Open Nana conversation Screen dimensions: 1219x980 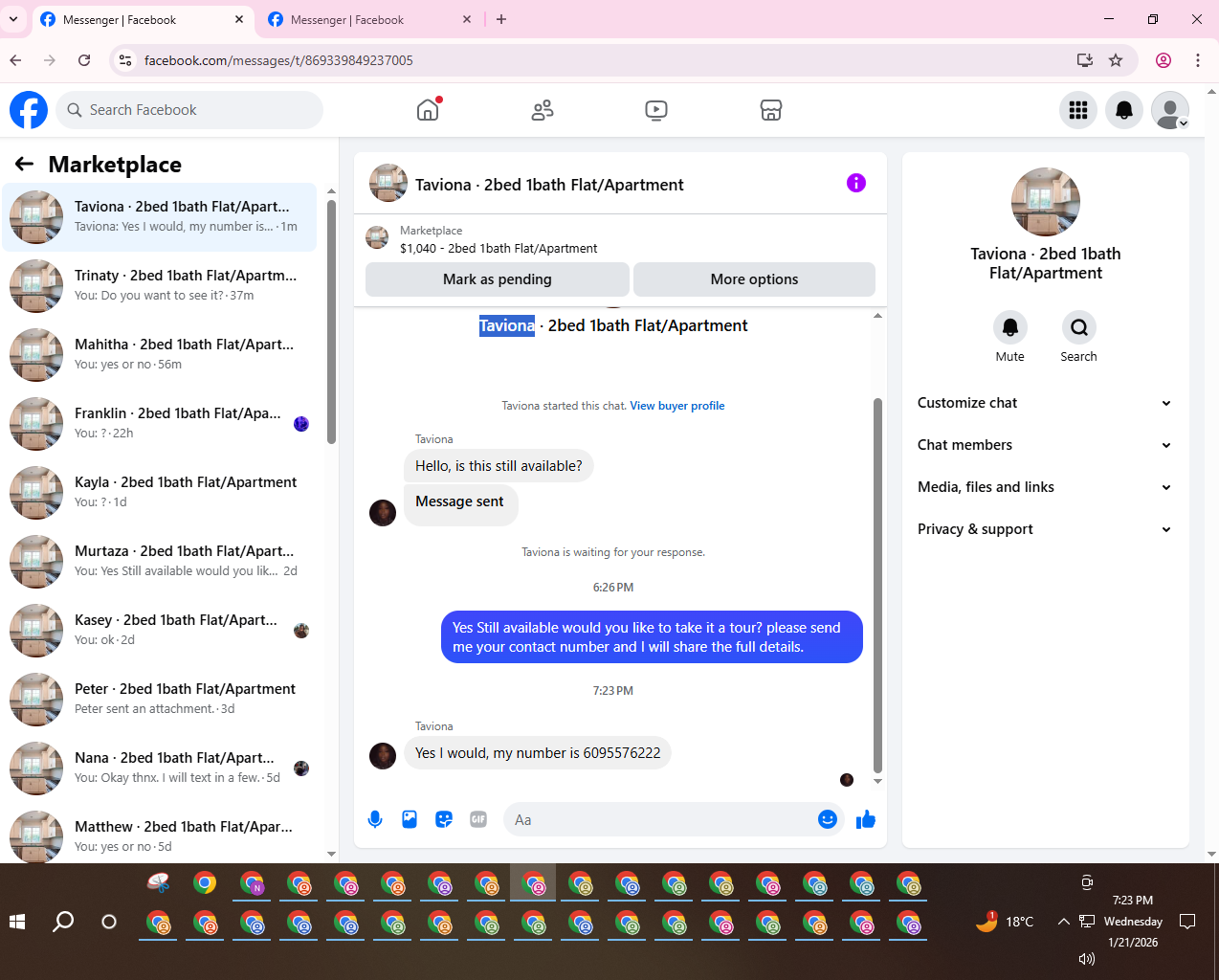(160, 768)
